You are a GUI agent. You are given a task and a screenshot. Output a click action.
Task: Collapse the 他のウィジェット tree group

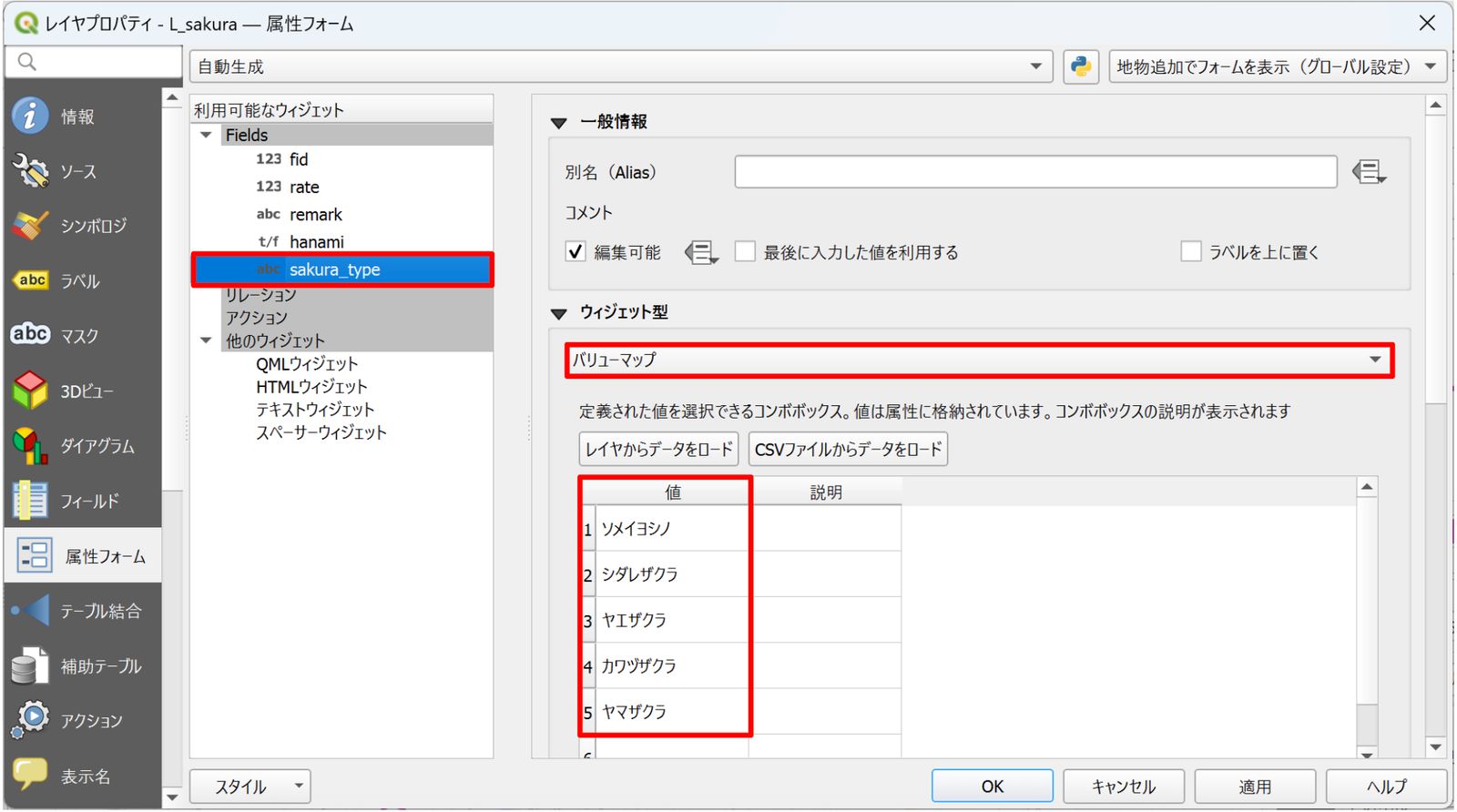tap(207, 340)
